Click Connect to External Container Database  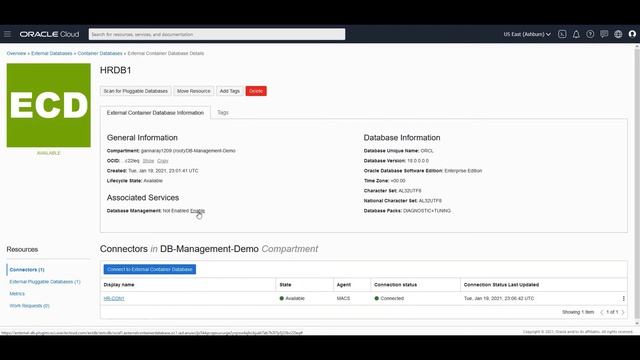pyautogui.click(x=150, y=269)
